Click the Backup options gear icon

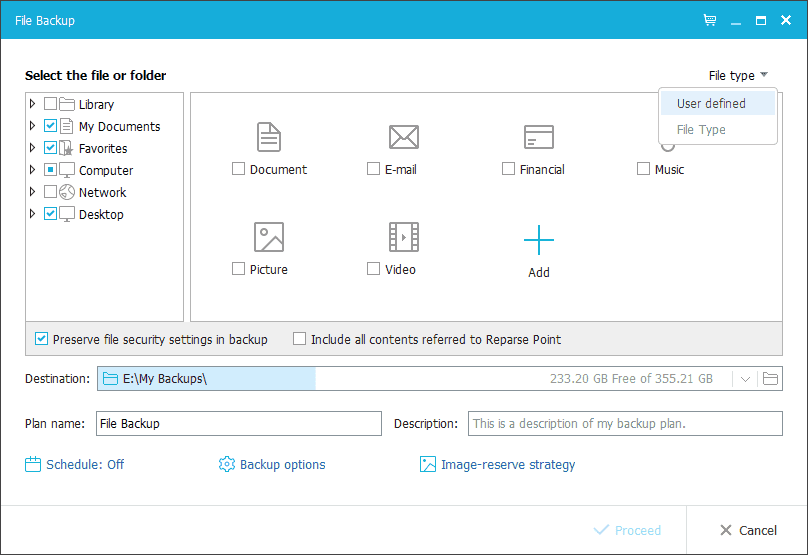(227, 464)
